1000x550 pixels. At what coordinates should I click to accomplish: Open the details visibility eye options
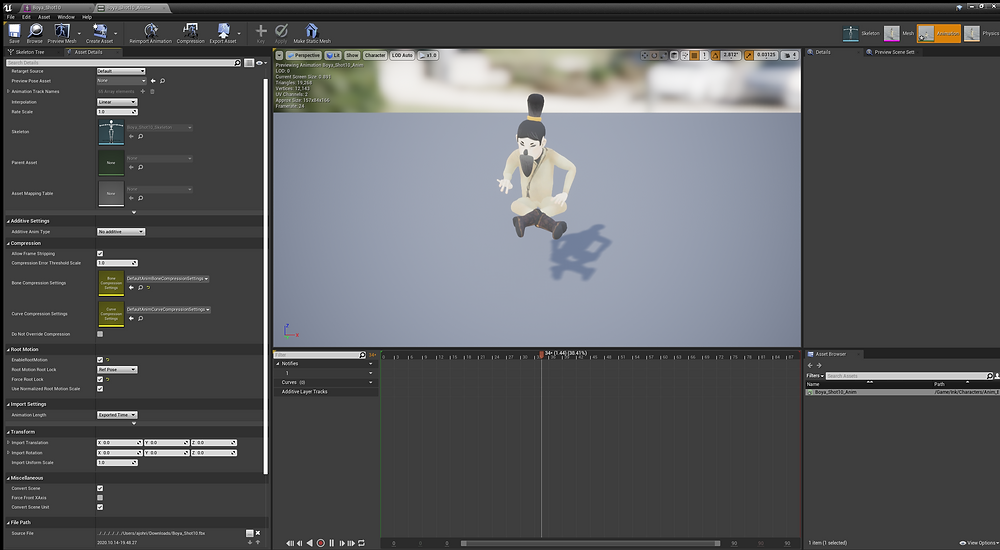[260, 63]
